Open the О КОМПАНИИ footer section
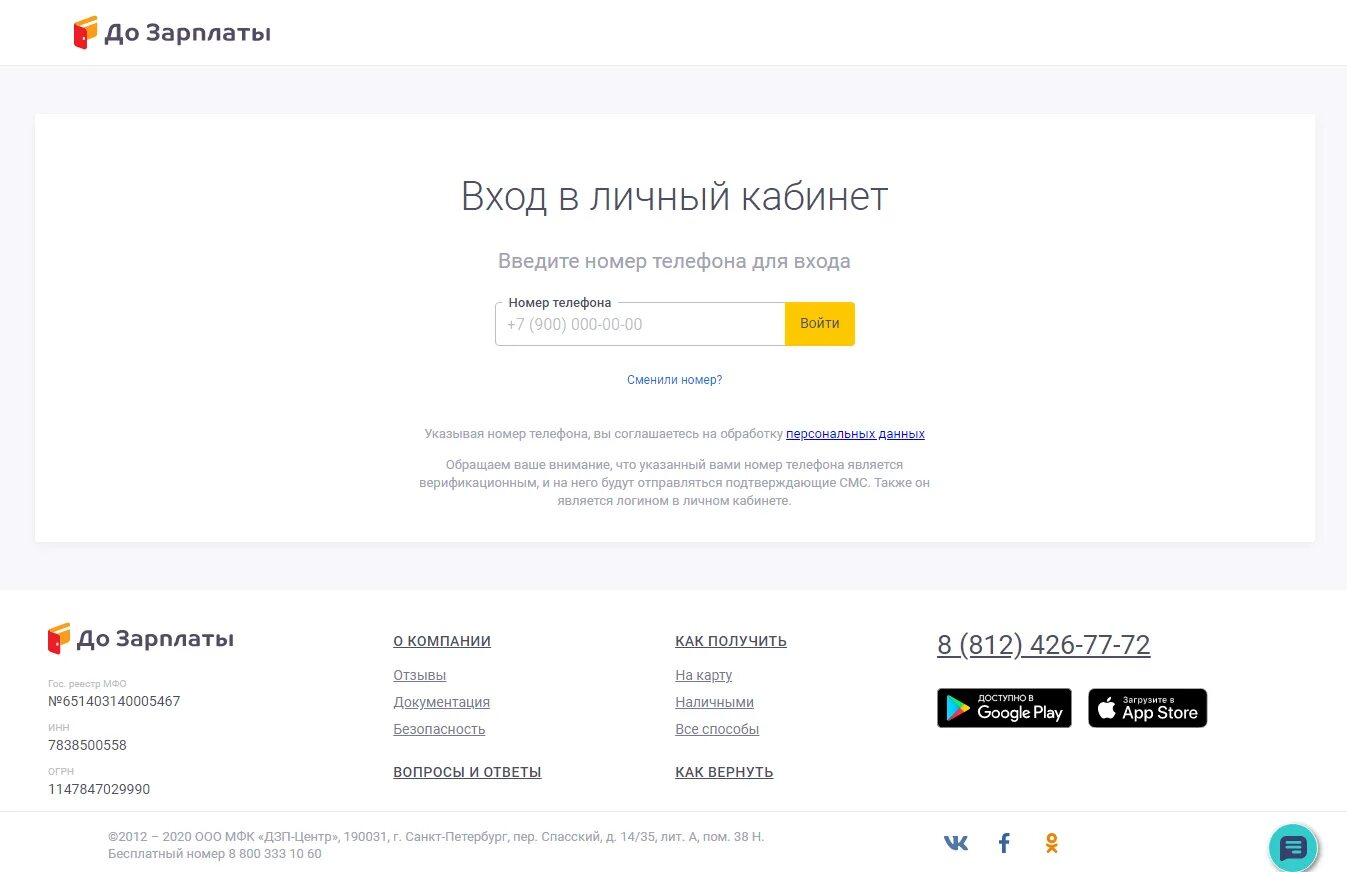This screenshot has height=872, width=1347. tap(442, 641)
